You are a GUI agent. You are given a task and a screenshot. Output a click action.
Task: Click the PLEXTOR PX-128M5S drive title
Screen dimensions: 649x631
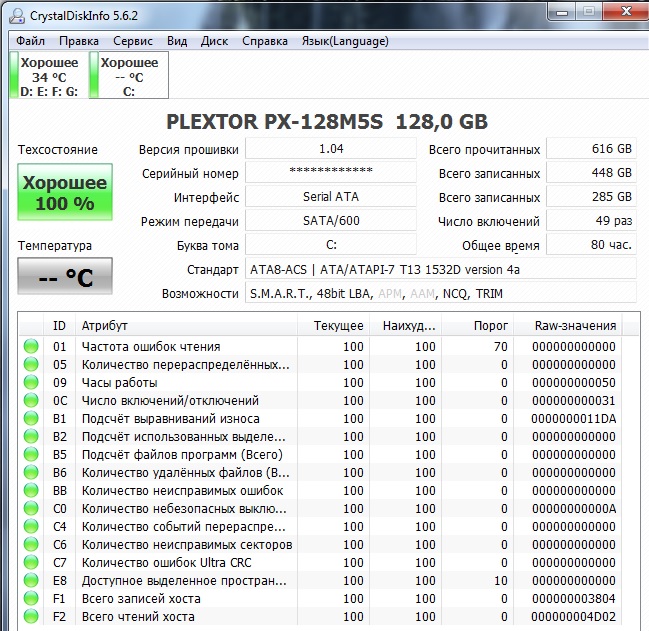click(327, 122)
